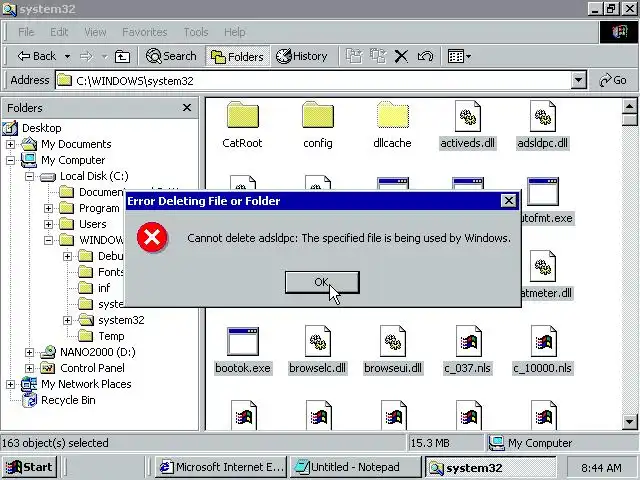640x480 pixels.
Task: Select the adsldpc.dll file icon
Action: [543, 117]
